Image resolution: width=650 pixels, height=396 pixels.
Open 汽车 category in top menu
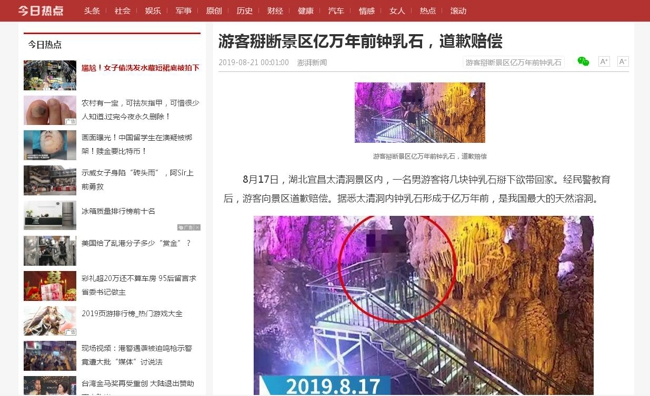[336, 11]
